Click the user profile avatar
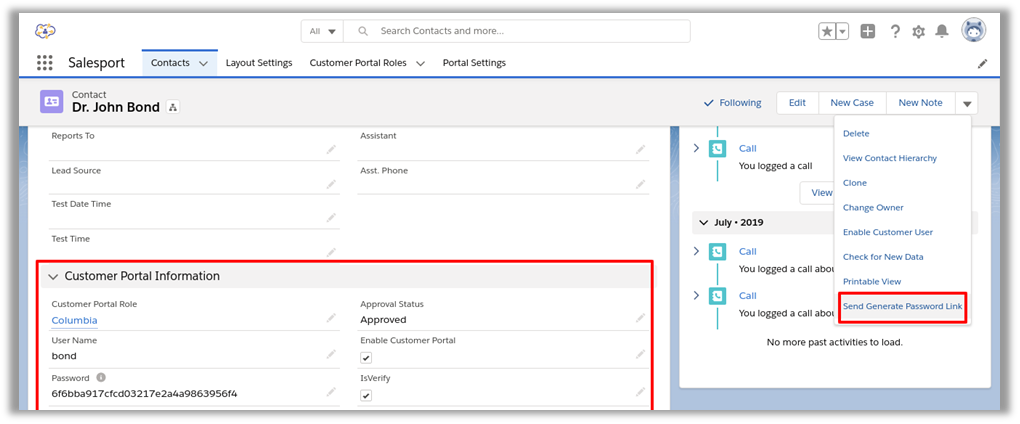This screenshot has width=1020, height=424. click(x=973, y=31)
